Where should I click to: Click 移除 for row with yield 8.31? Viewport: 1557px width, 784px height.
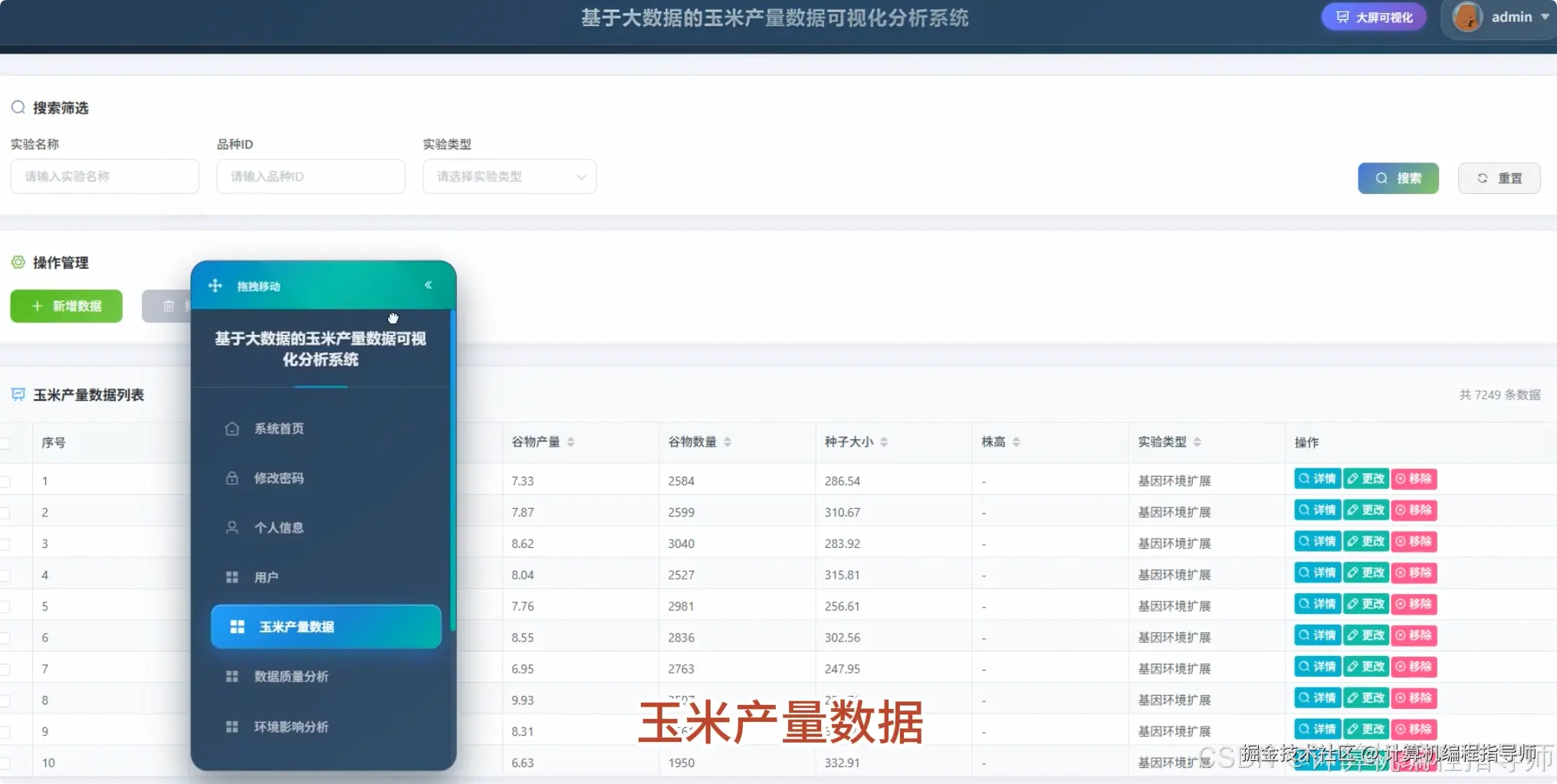1414,730
